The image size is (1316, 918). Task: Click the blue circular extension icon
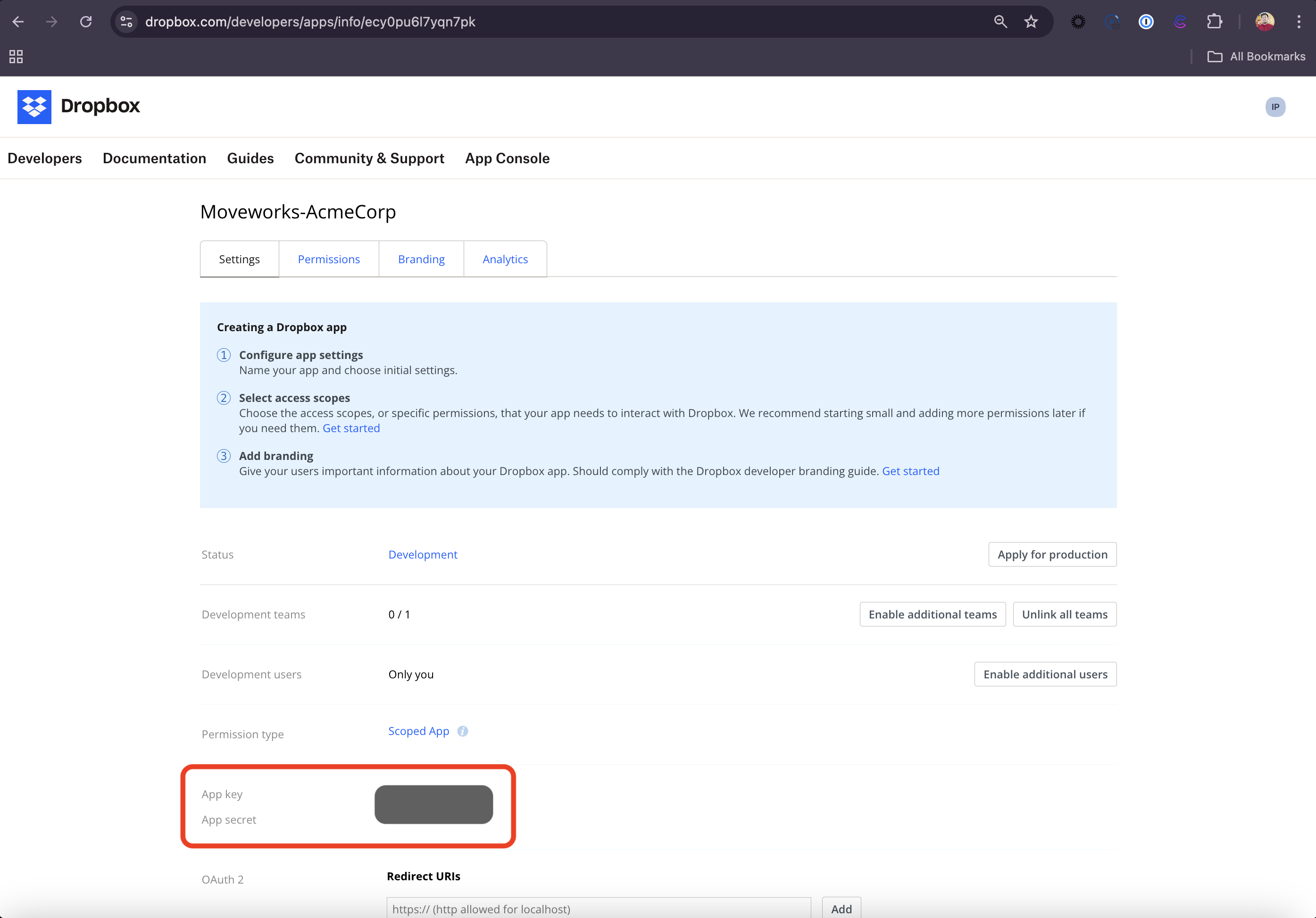tap(1112, 22)
